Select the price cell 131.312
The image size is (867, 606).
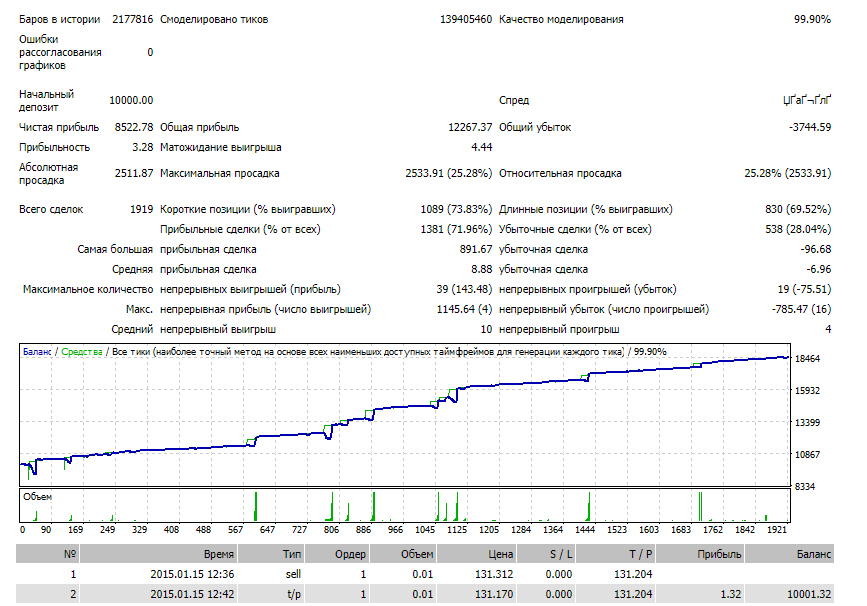494,574
